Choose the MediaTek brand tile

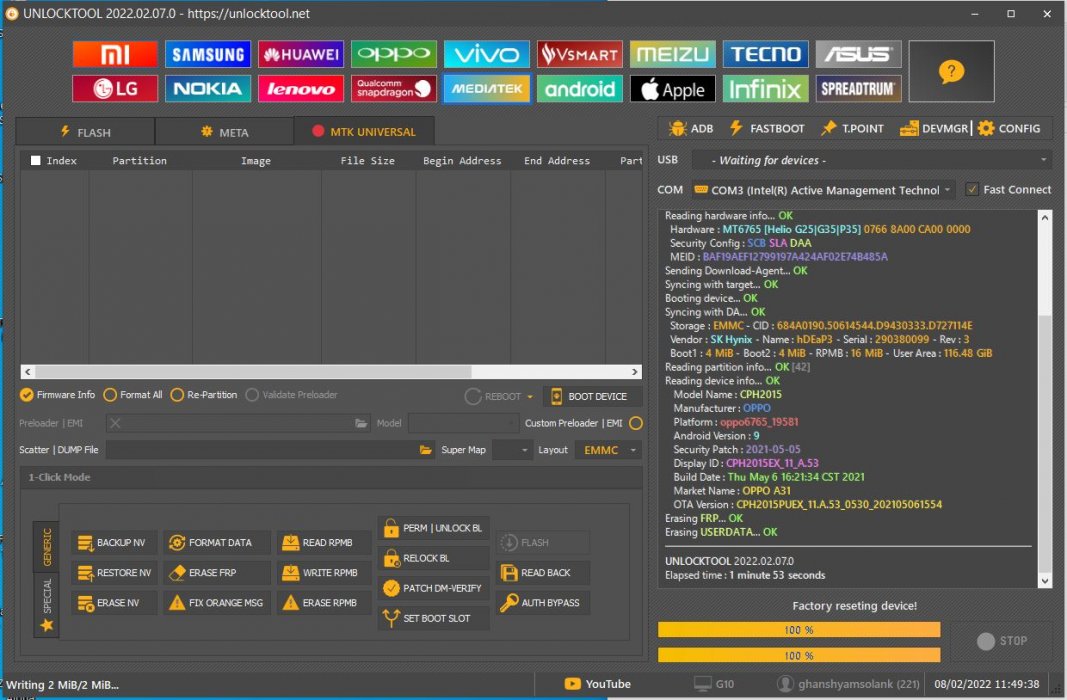pos(487,88)
